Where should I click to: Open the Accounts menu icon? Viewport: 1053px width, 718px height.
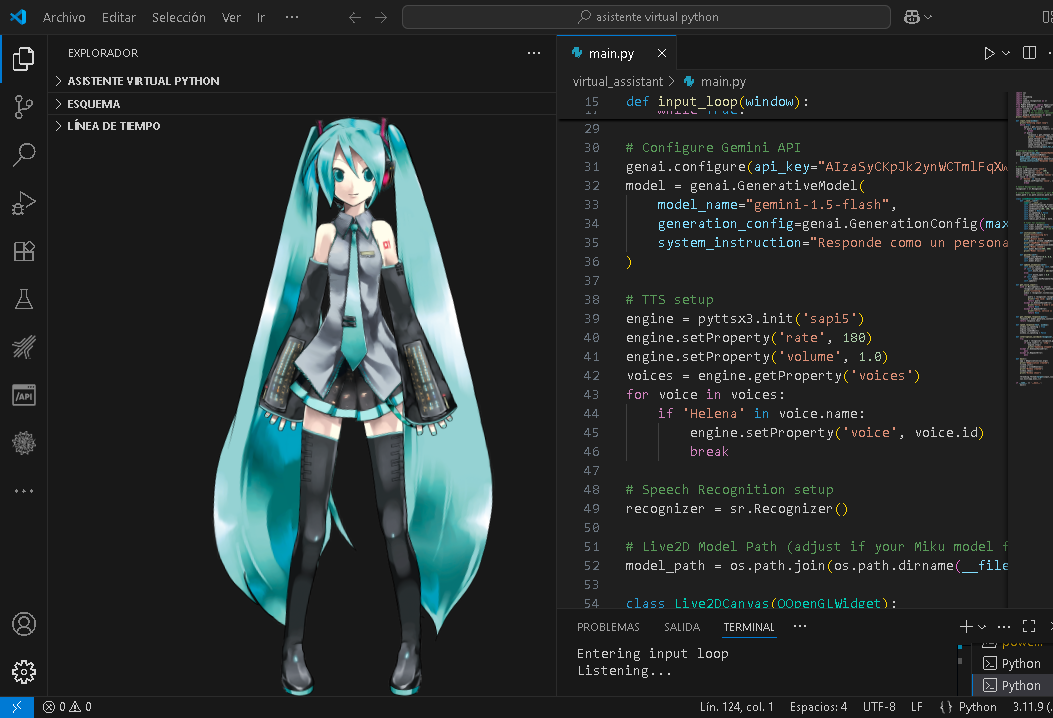point(24,624)
